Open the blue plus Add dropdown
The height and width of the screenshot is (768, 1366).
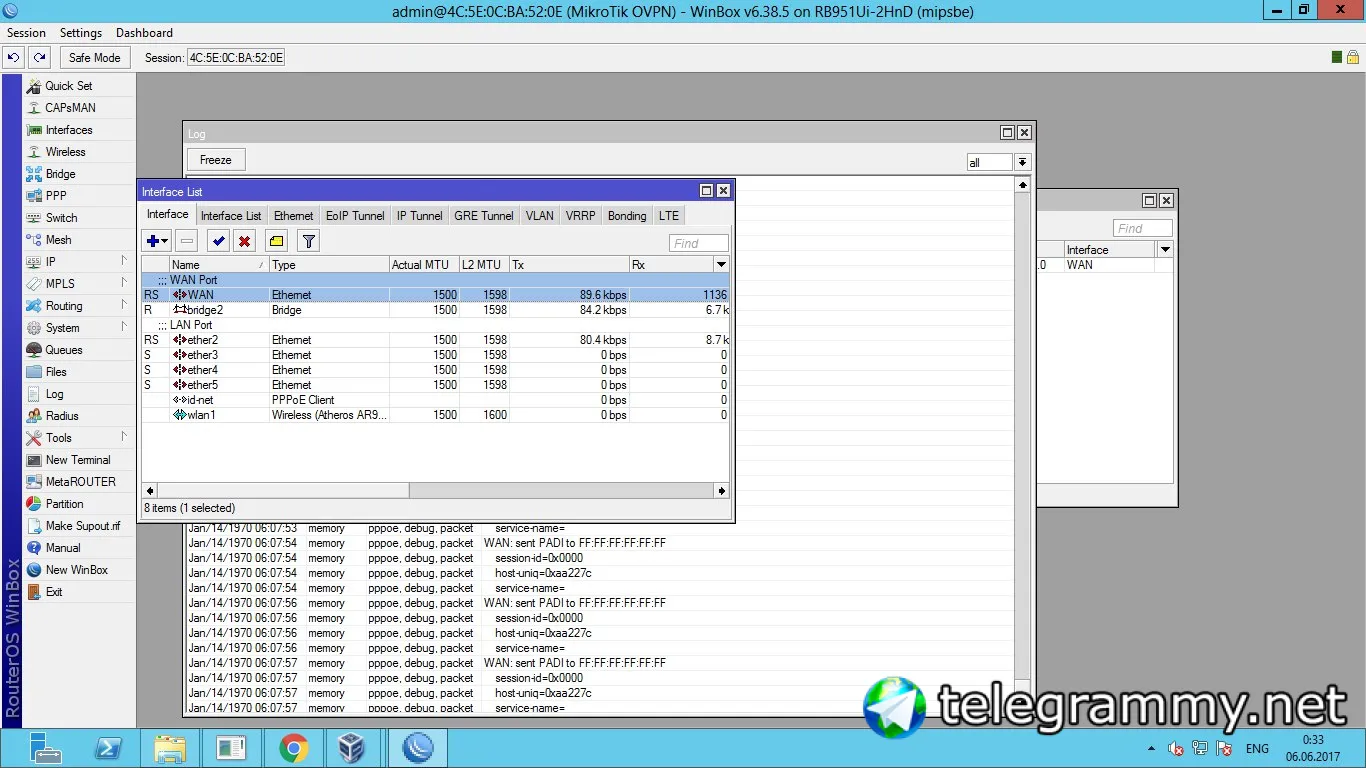pyautogui.click(x=156, y=241)
